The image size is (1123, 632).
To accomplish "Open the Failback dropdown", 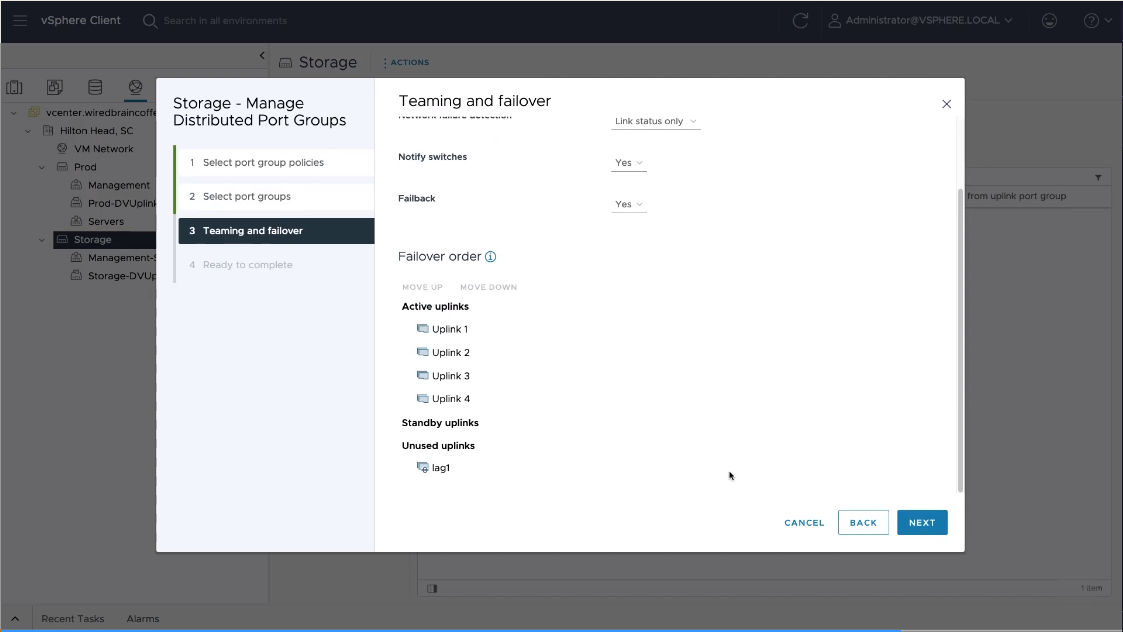I will point(629,204).
